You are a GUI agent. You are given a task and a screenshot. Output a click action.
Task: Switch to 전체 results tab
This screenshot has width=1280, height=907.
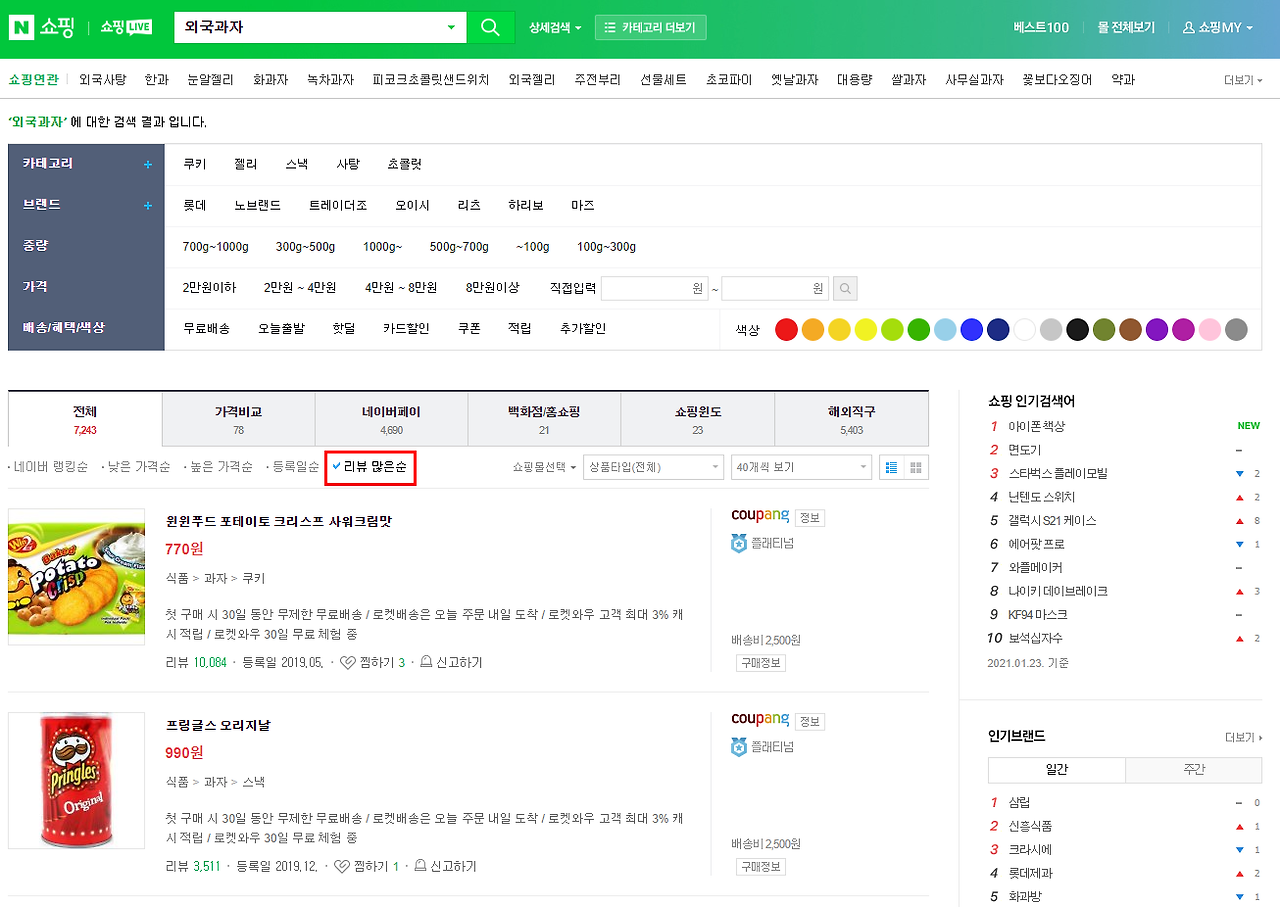[x=85, y=419]
